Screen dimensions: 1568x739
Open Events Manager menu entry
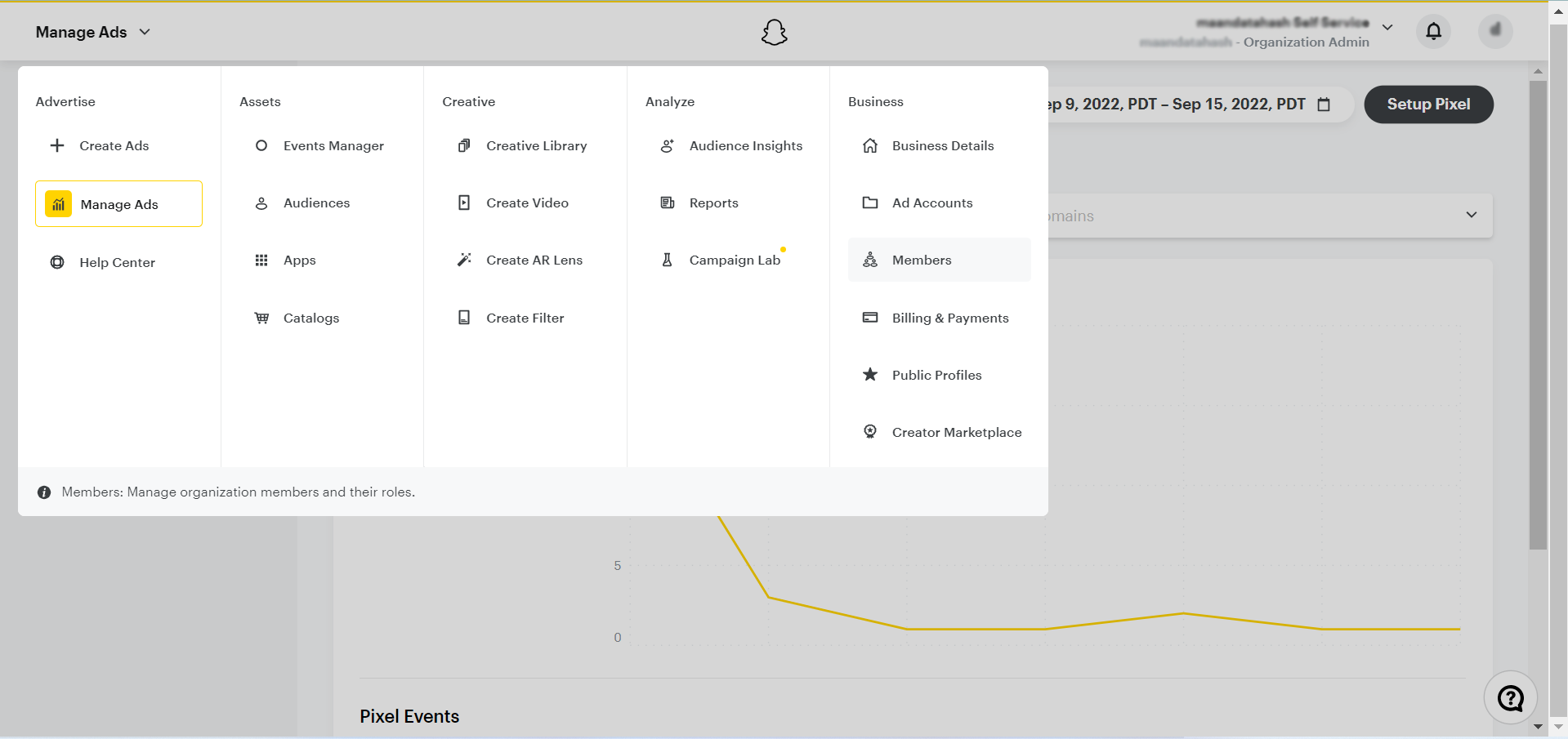coord(321,145)
